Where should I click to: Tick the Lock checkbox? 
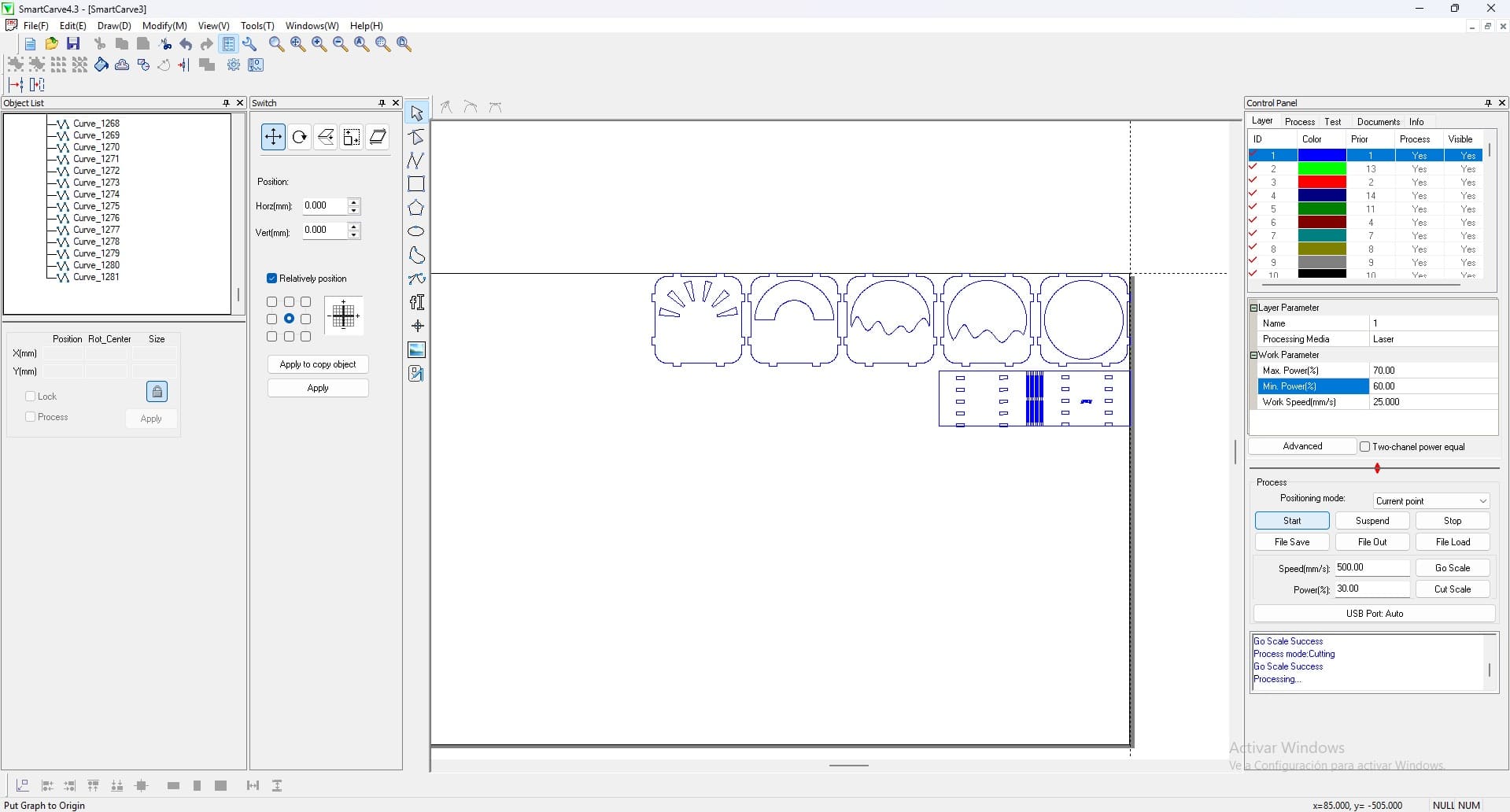tap(31, 397)
